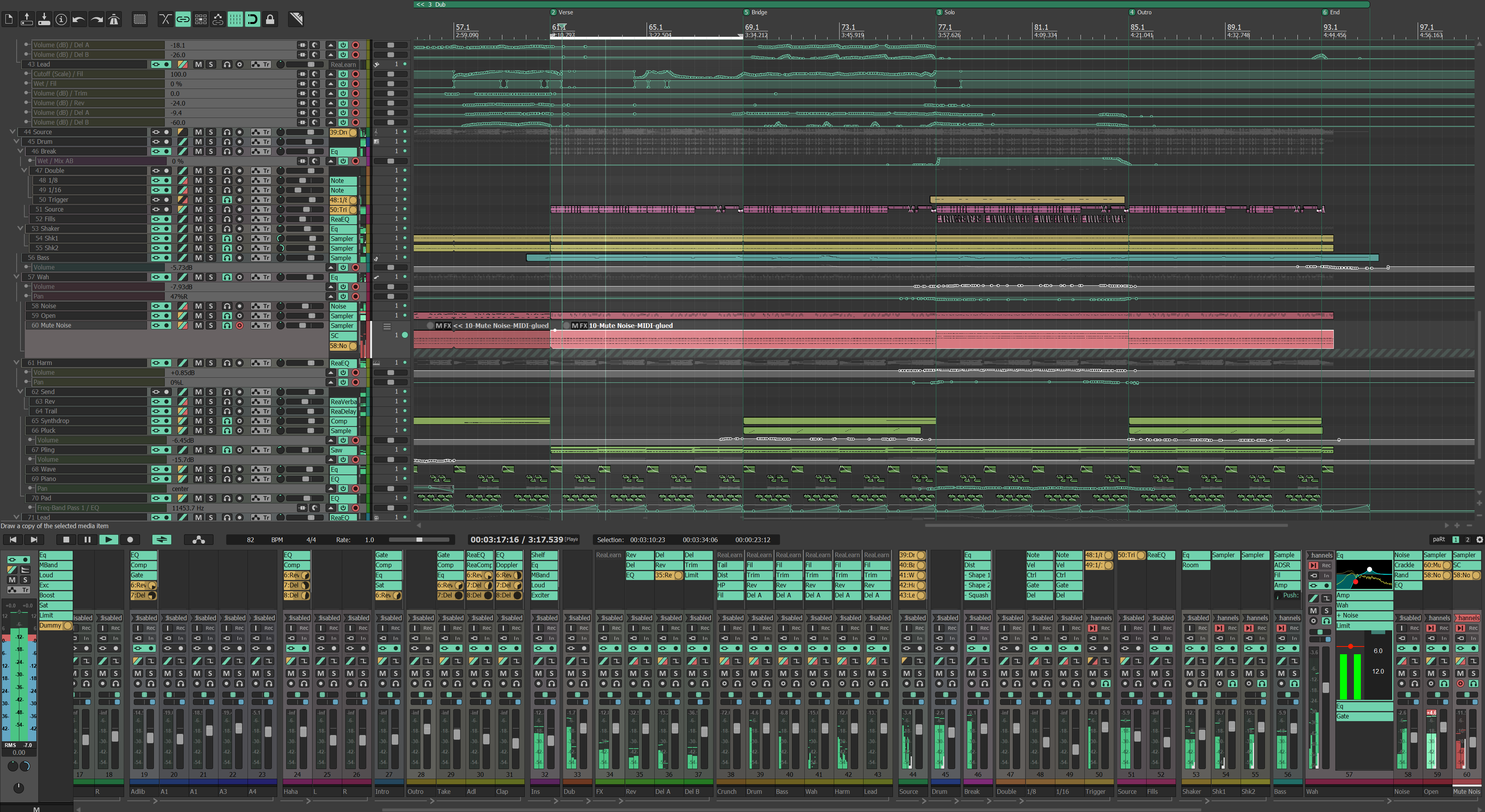Viewport: 1485px width, 812px height.
Task: Click the volume fader on mixer strip 19
Action: [150, 737]
